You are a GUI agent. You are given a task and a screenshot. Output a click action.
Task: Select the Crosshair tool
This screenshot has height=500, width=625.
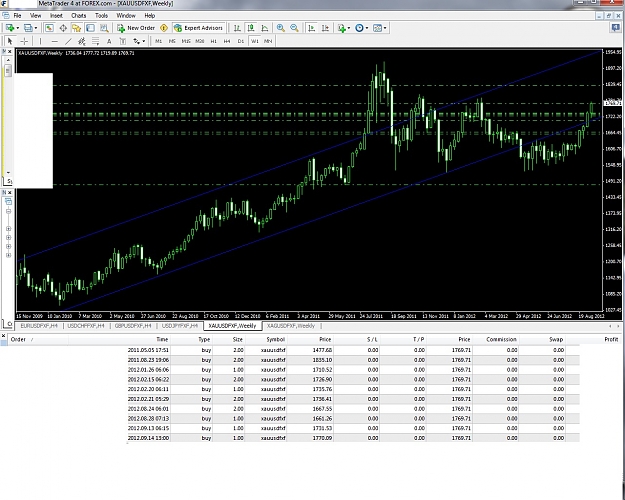tap(24, 41)
